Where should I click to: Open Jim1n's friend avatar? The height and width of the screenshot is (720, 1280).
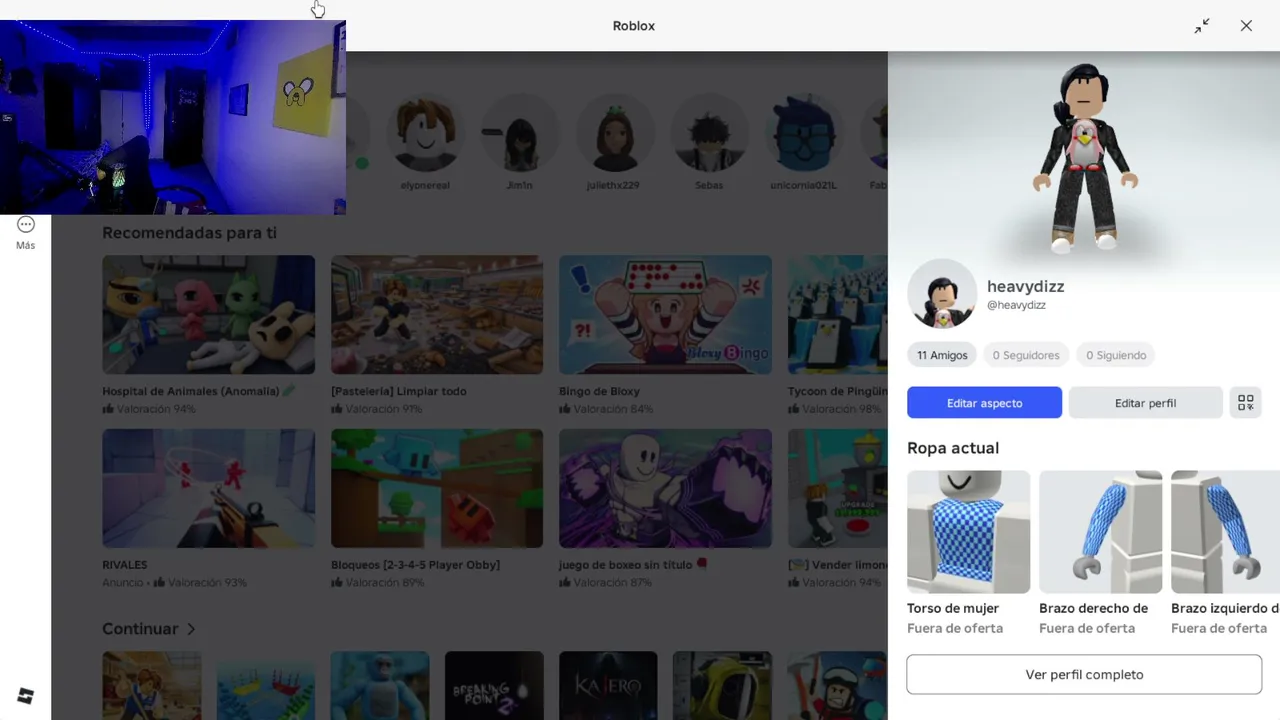pos(519,135)
